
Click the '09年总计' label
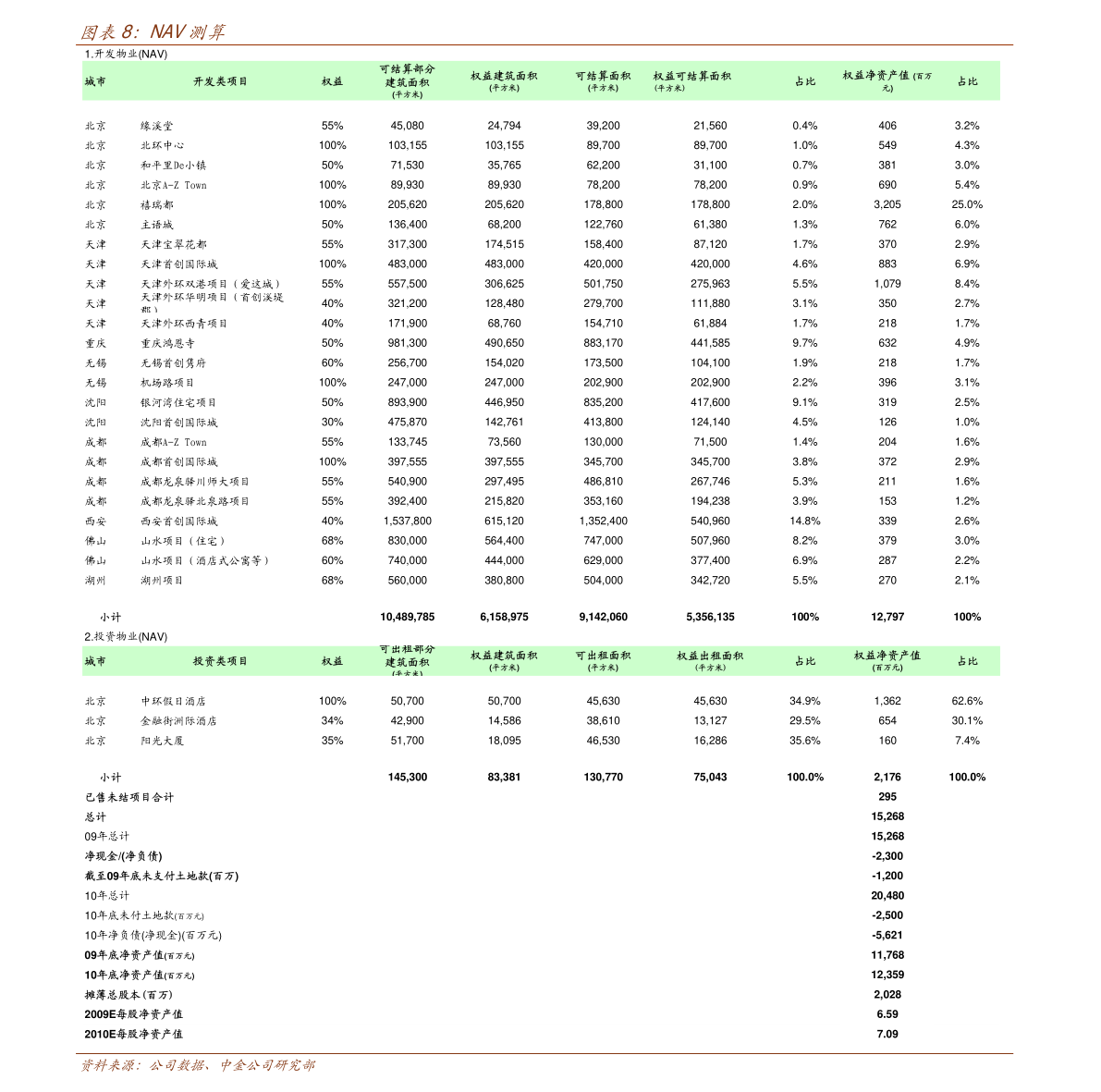click(x=106, y=837)
